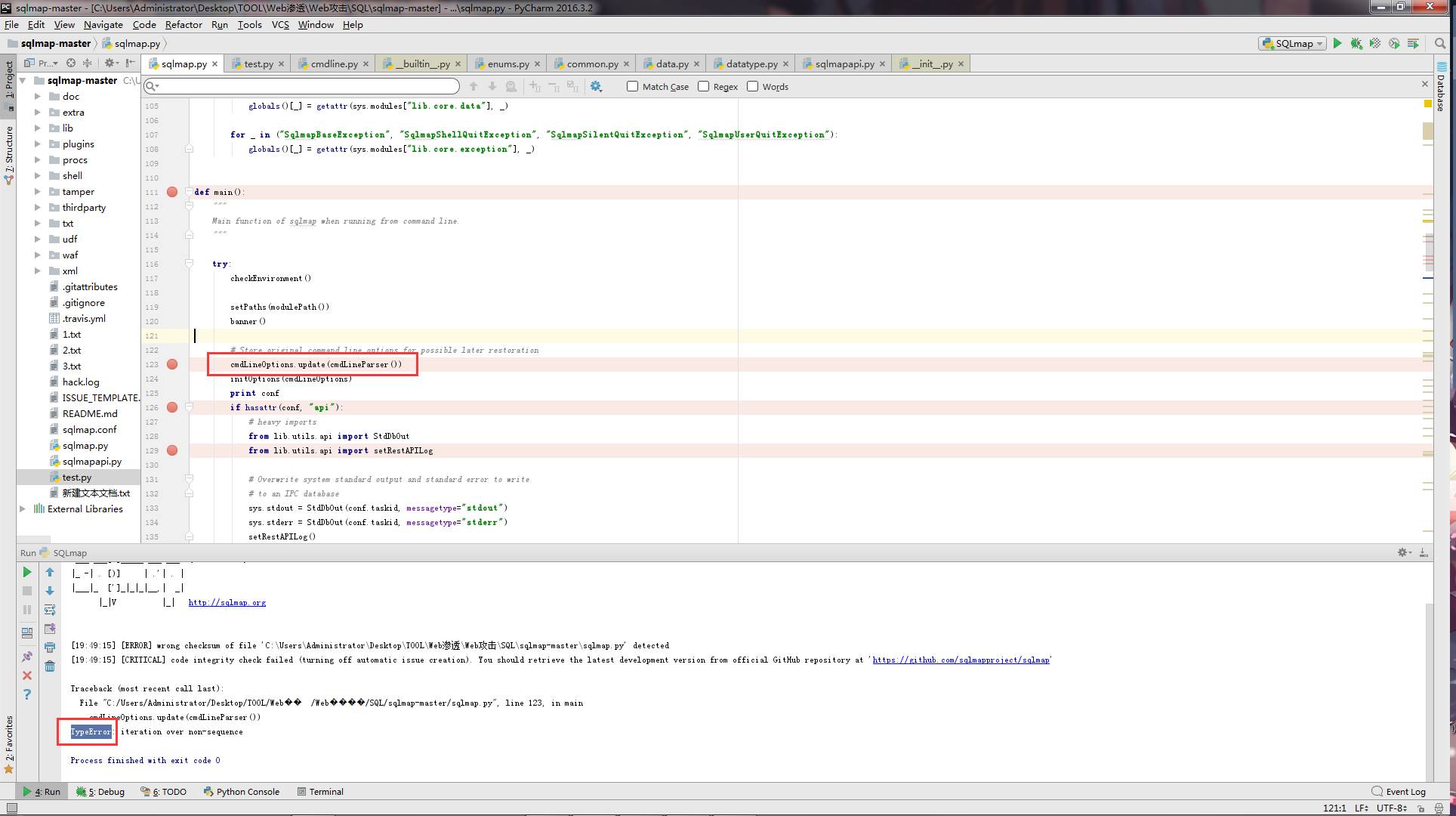Open the TODO tool window
Screen dimensions: 1456x816
point(163,791)
